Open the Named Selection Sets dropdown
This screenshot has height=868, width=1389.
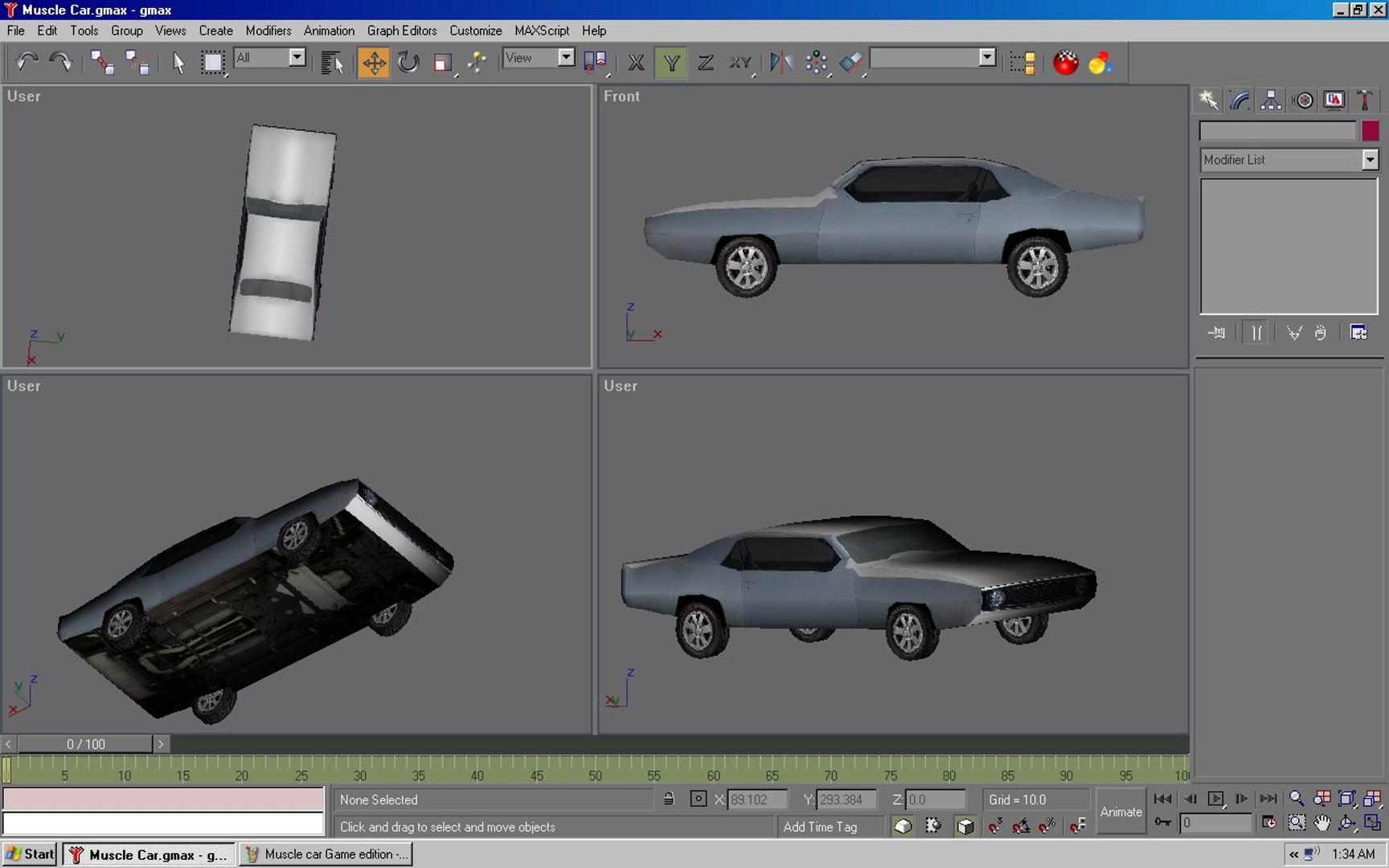pos(933,58)
